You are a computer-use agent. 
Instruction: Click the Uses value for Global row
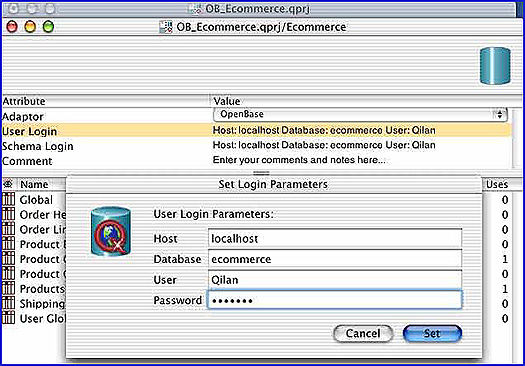coord(505,200)
